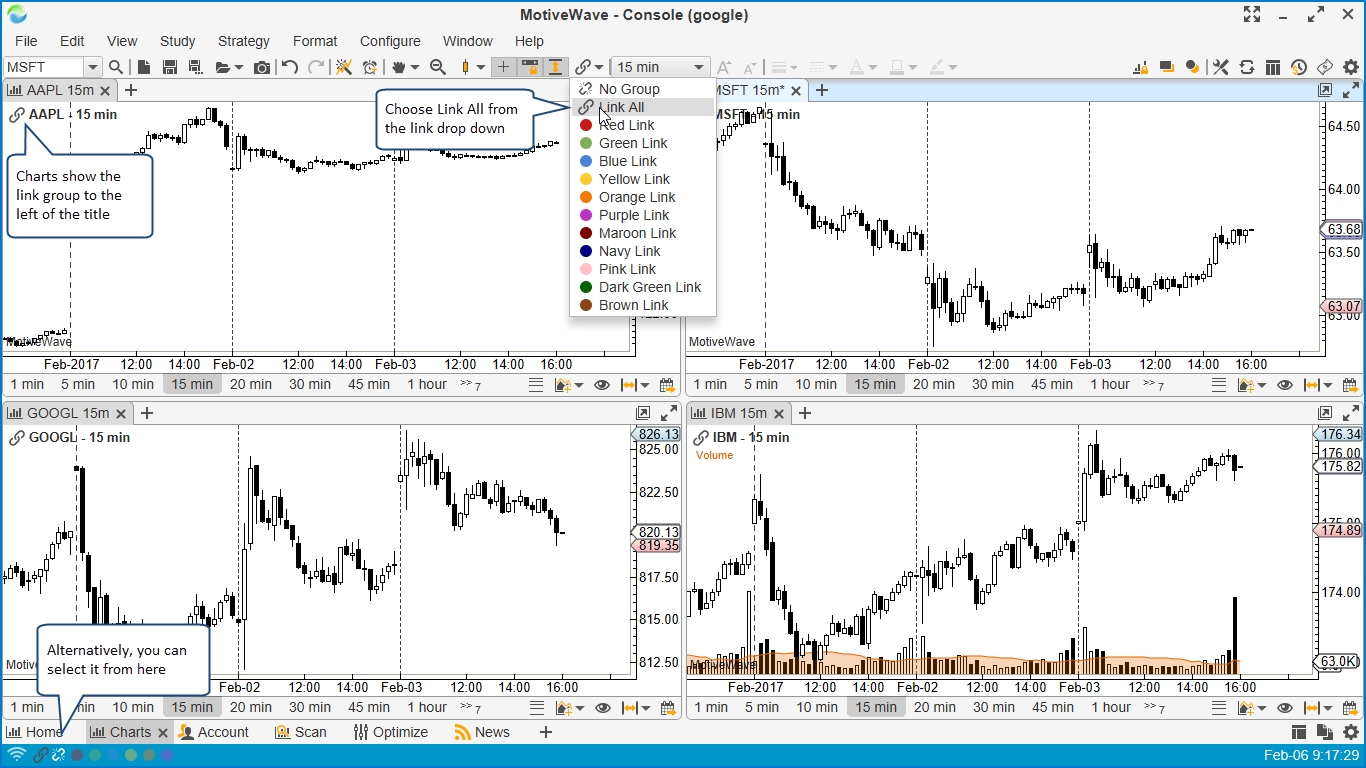1366x768 pixels.
Task: Choose Link All from the dropdown
Action: [x=643, y=107]
